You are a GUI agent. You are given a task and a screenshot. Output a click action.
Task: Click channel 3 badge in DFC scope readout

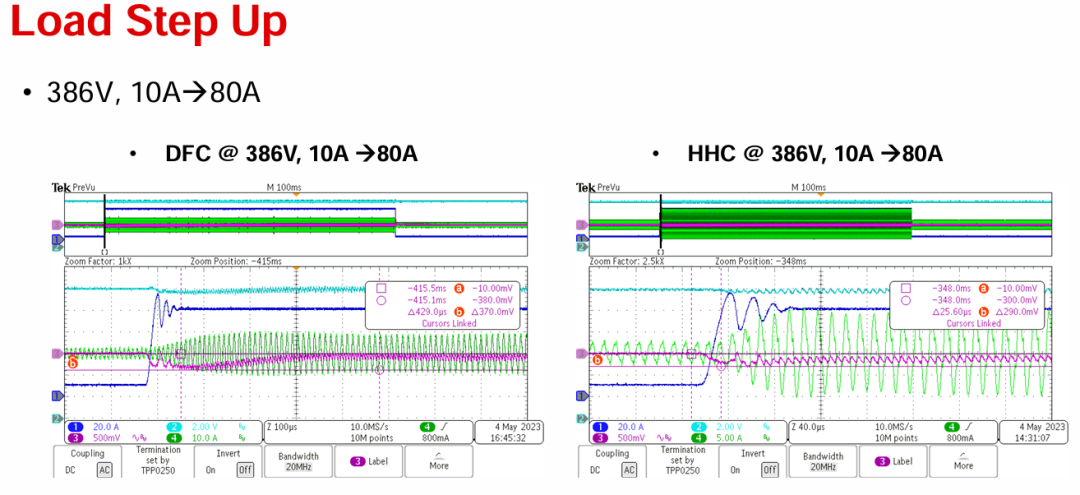click(x=78, y=437)
